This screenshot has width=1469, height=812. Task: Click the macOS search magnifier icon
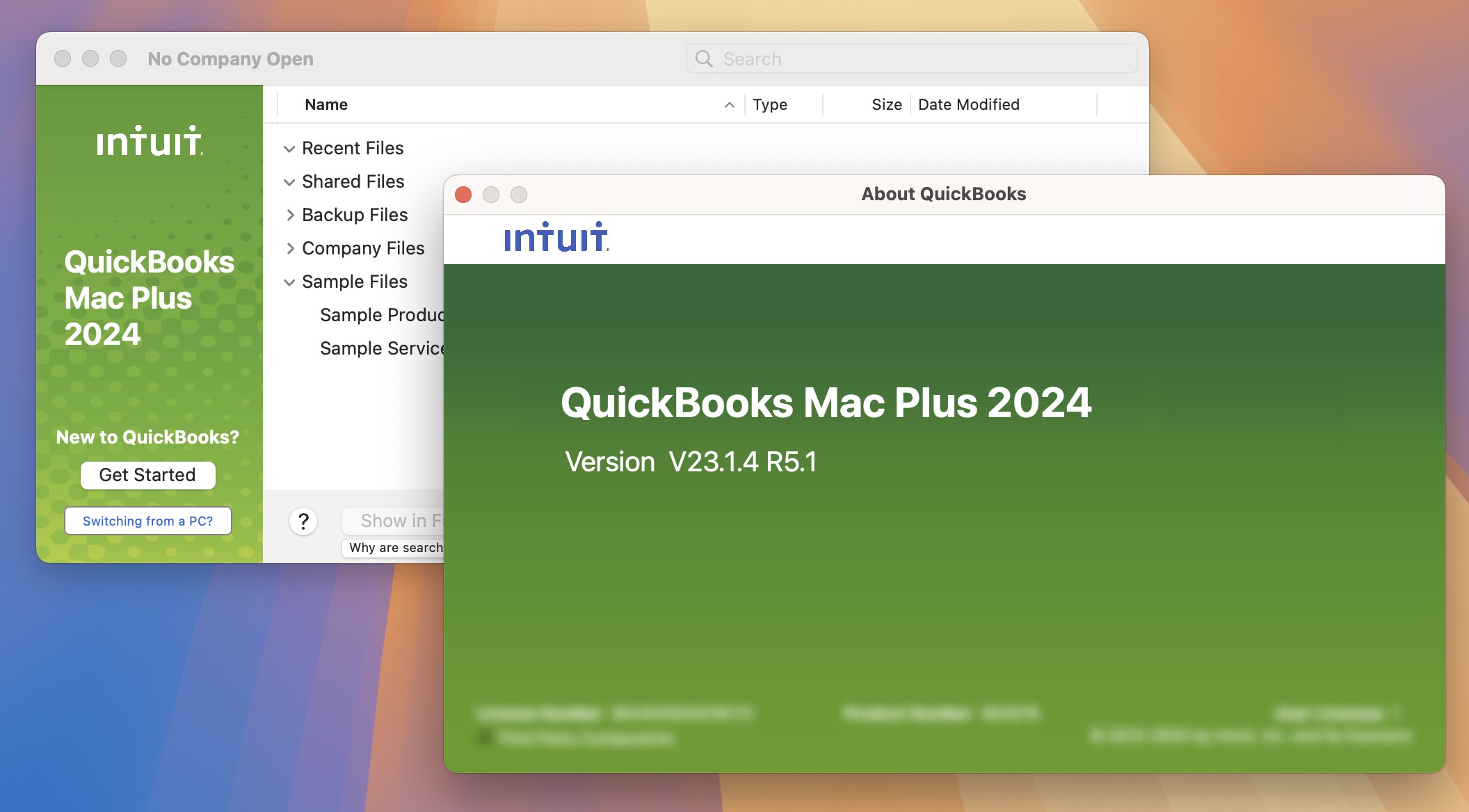703,59
